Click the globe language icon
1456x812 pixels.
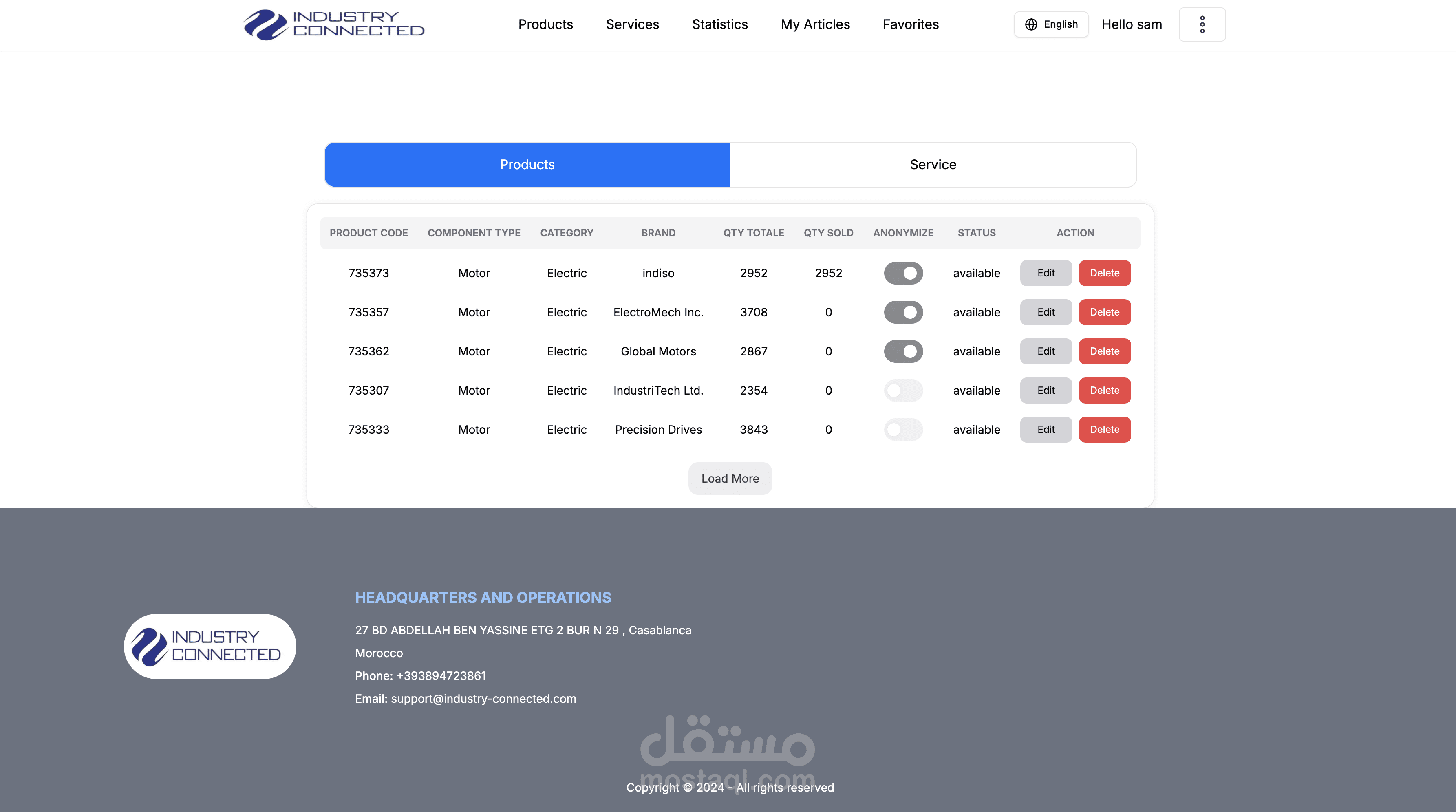pyautogui.click(x=1031, y=24)
